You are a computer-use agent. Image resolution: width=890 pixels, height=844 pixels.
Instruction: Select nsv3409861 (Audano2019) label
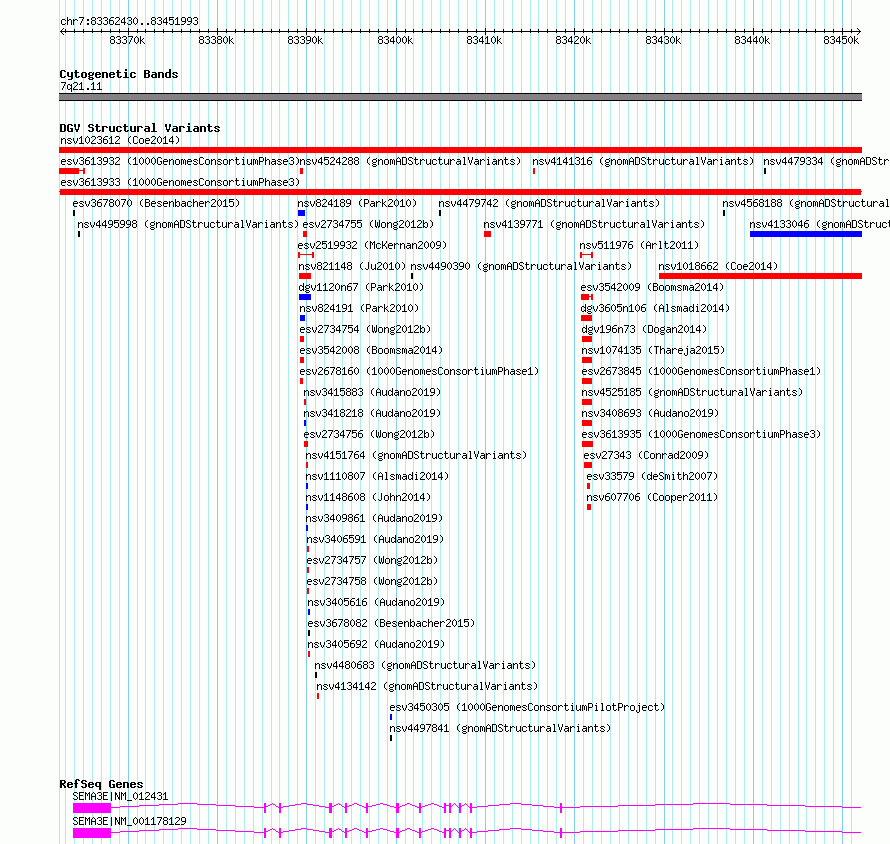tap(375, 518)
